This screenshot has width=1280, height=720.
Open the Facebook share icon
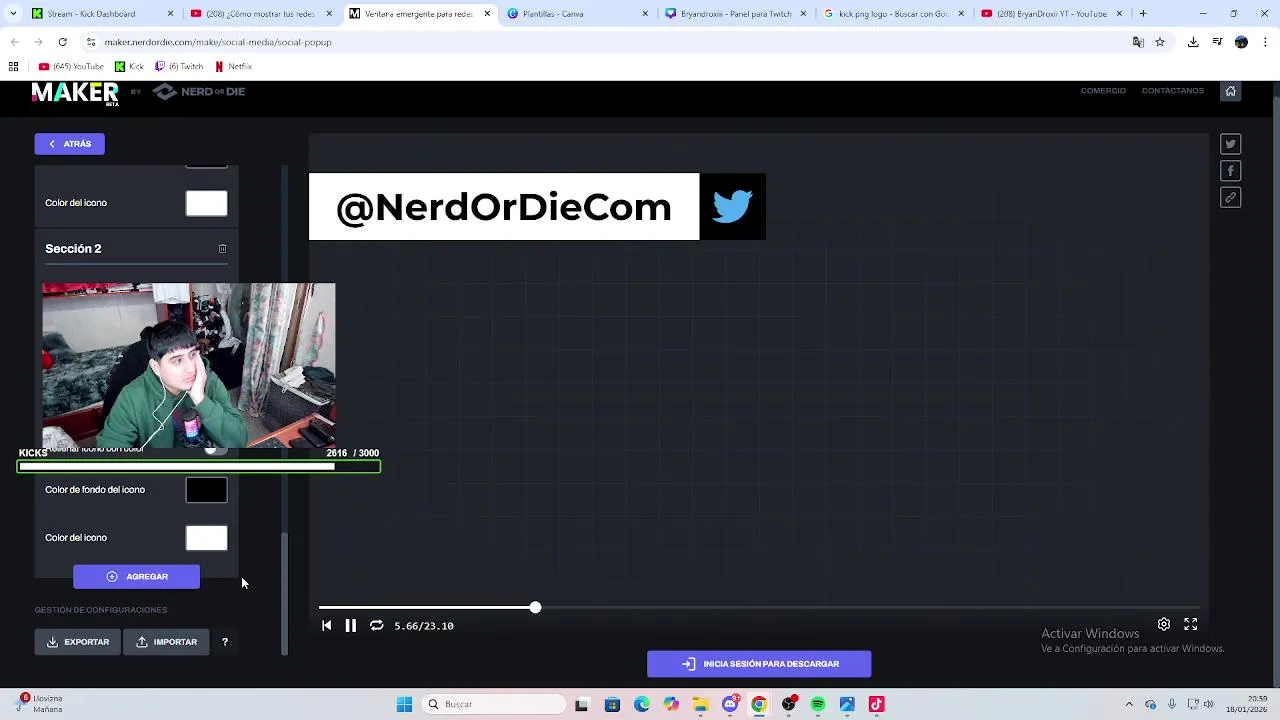(x=1231, y=171)
